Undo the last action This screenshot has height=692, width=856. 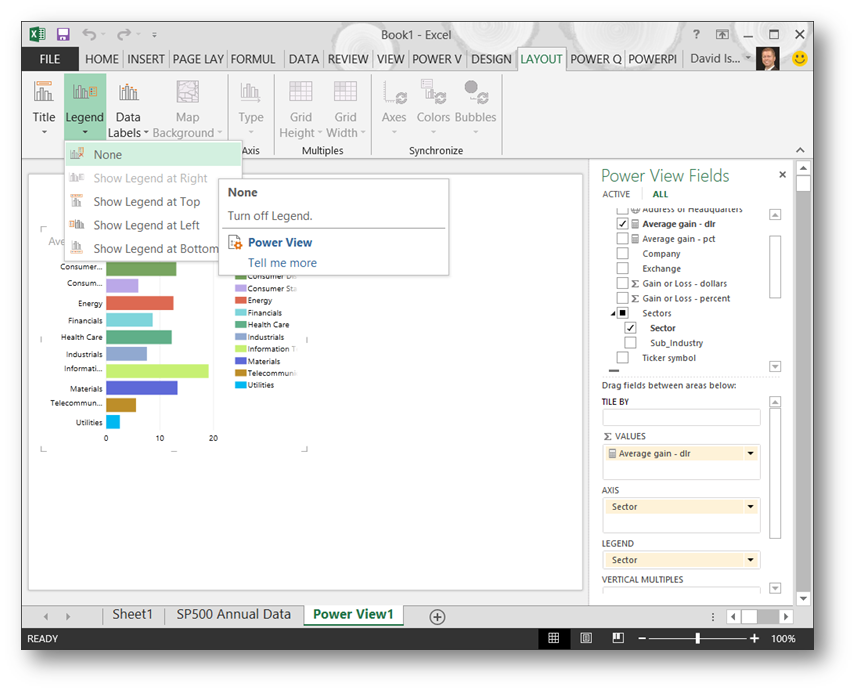(89, 34)
